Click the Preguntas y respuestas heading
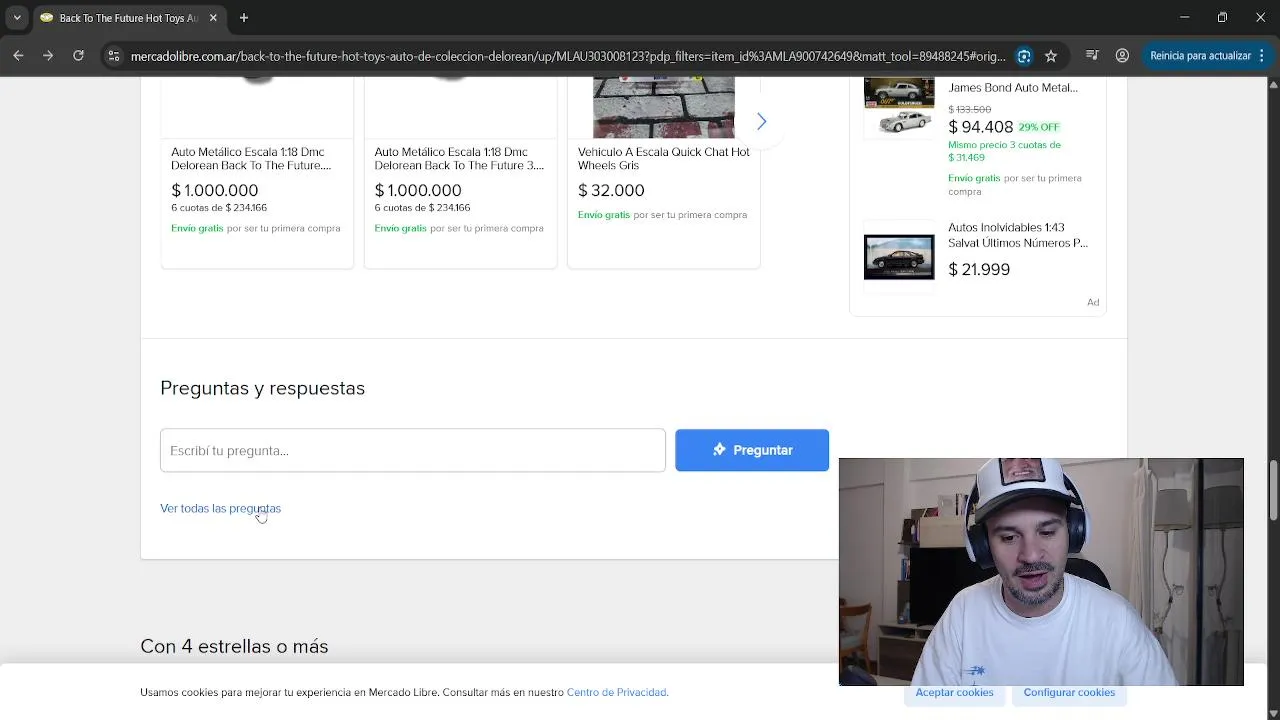Screen dimensions: 1280x720 262,388
